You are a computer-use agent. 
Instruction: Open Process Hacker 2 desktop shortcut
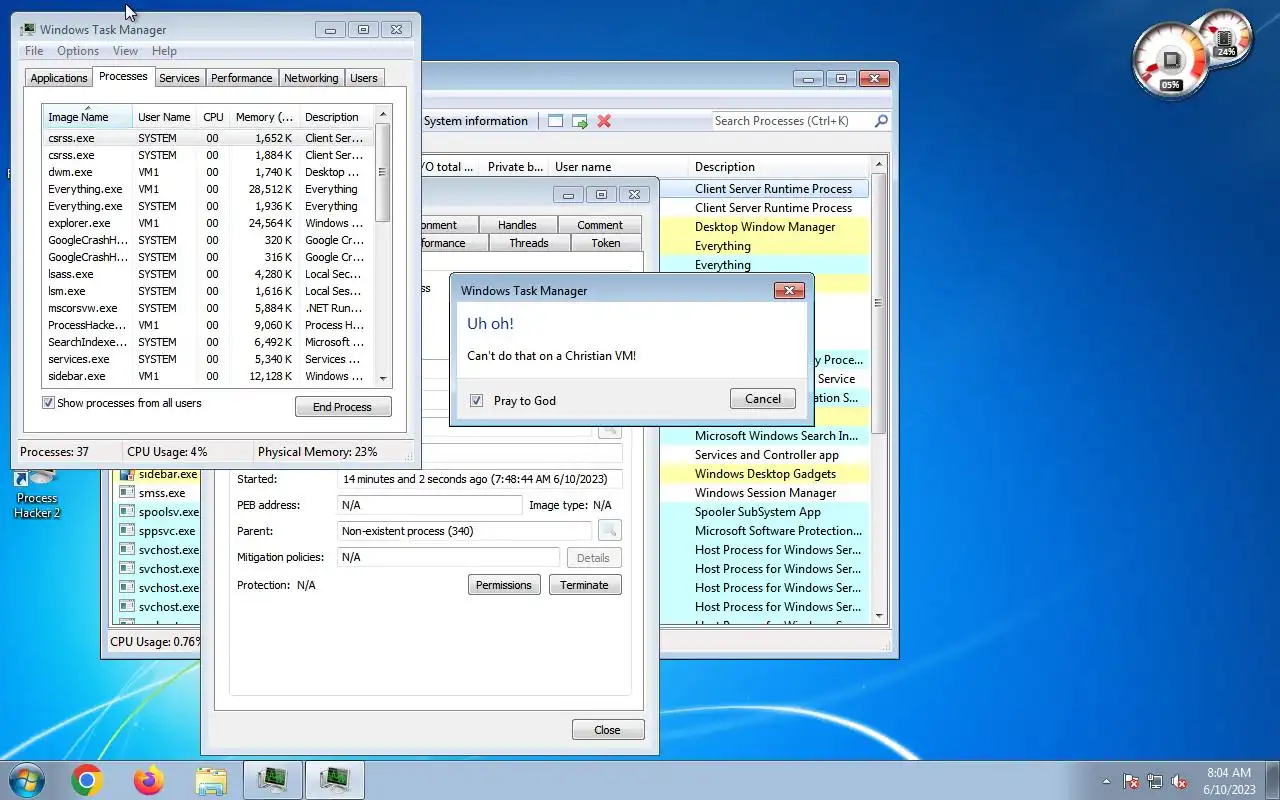37,493
